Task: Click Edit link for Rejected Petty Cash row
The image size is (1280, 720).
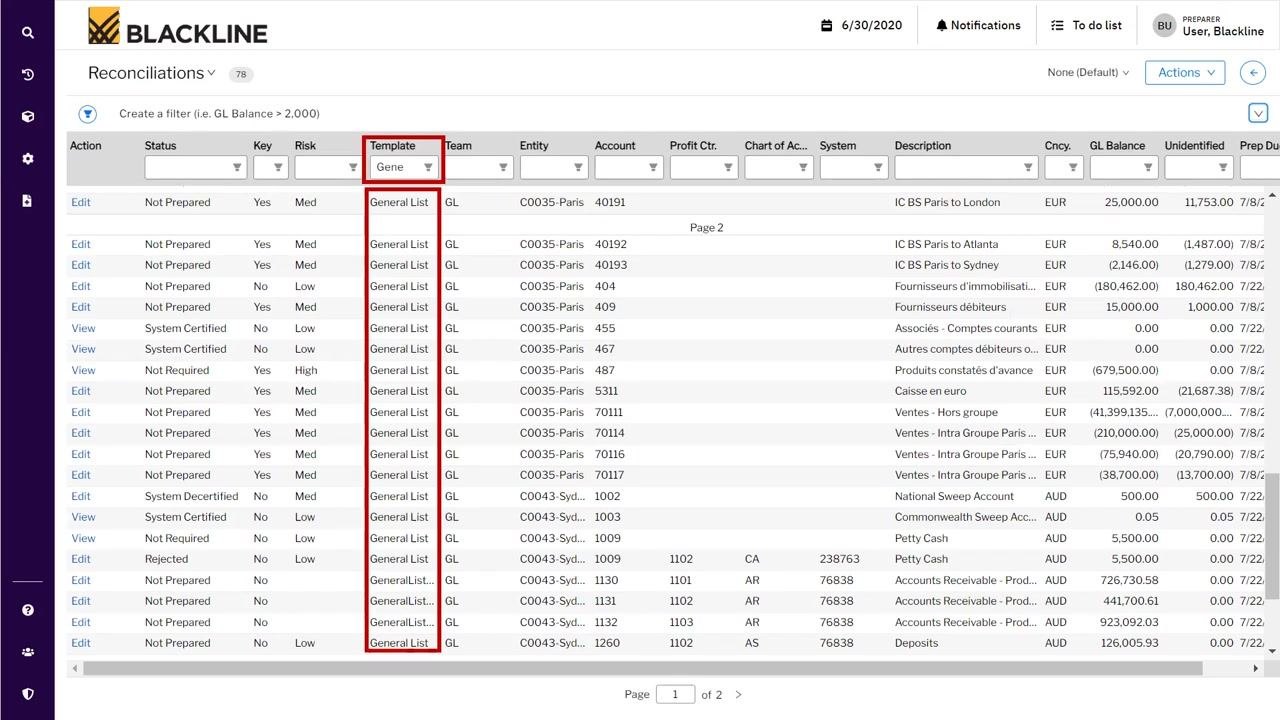Action: coord(81,559)
